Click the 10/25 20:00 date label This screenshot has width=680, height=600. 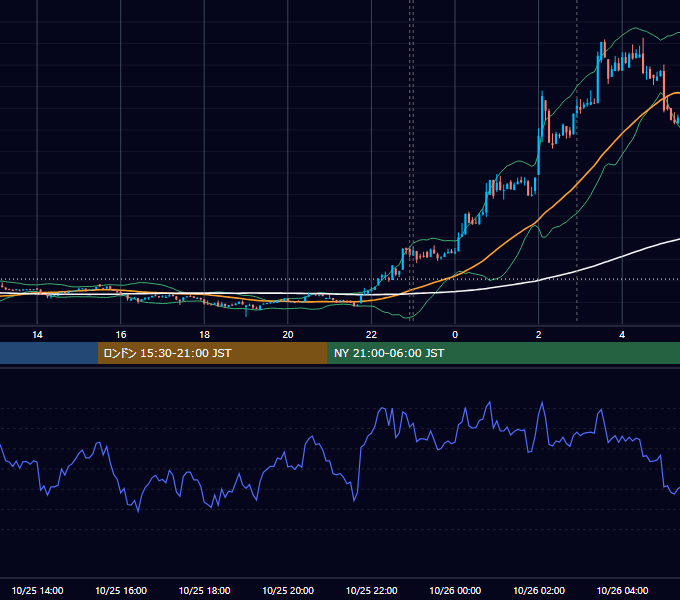point(288,590)
